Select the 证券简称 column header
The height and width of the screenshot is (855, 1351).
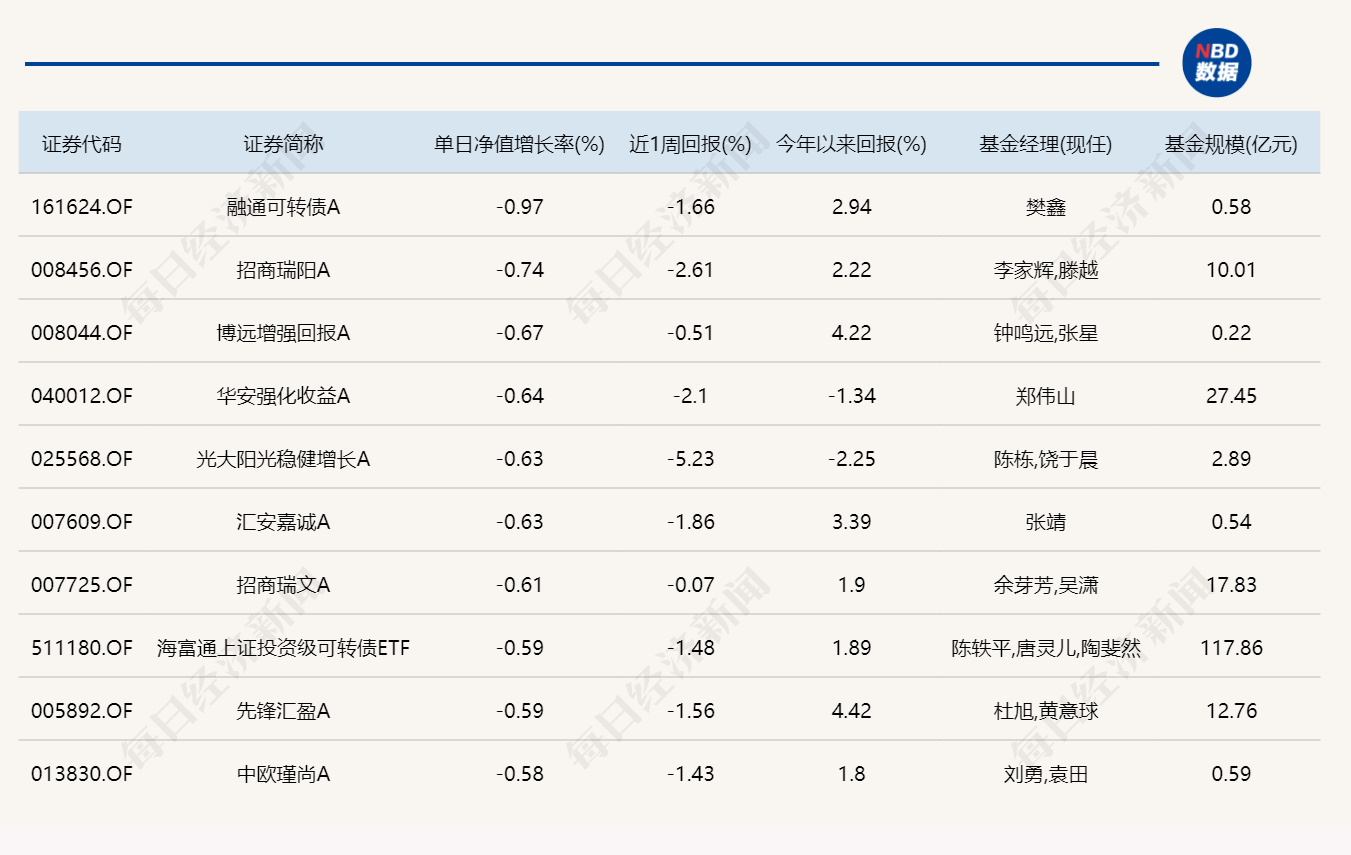284,144
